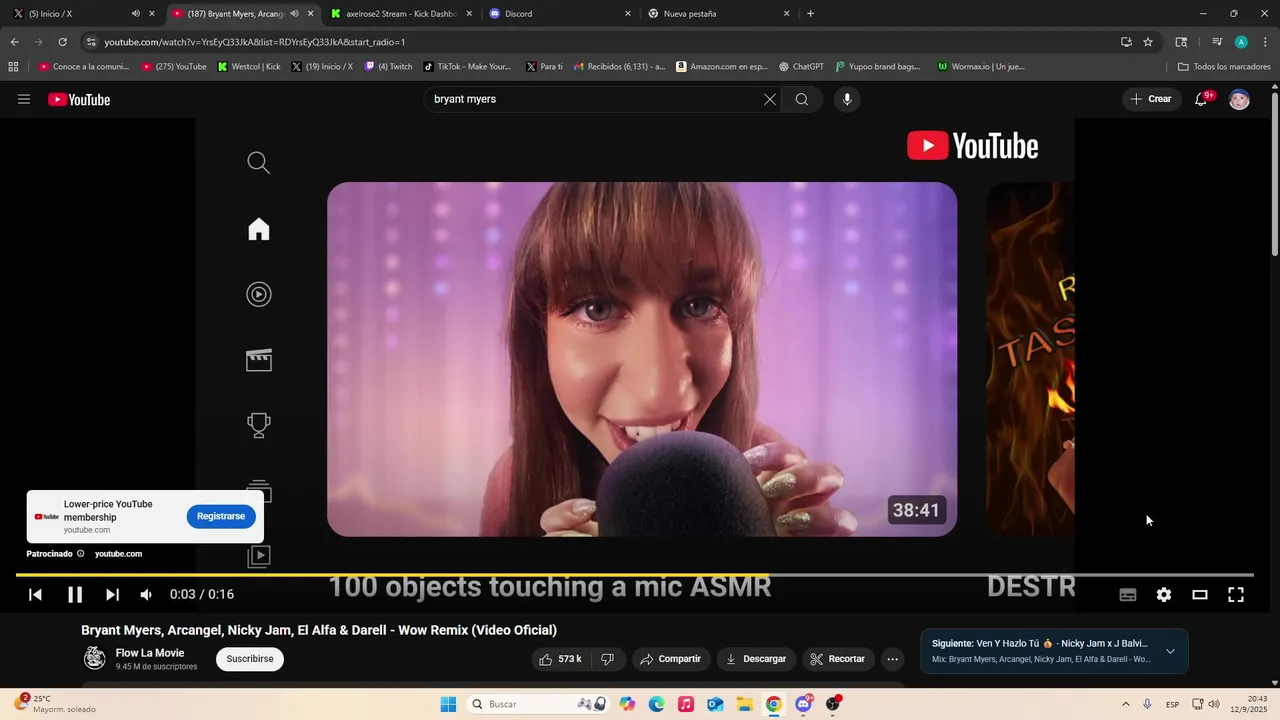Open more actions ellipsis menu
Image resolution: width=1280 pixels, height=720 pixels.
coord(893,659)
